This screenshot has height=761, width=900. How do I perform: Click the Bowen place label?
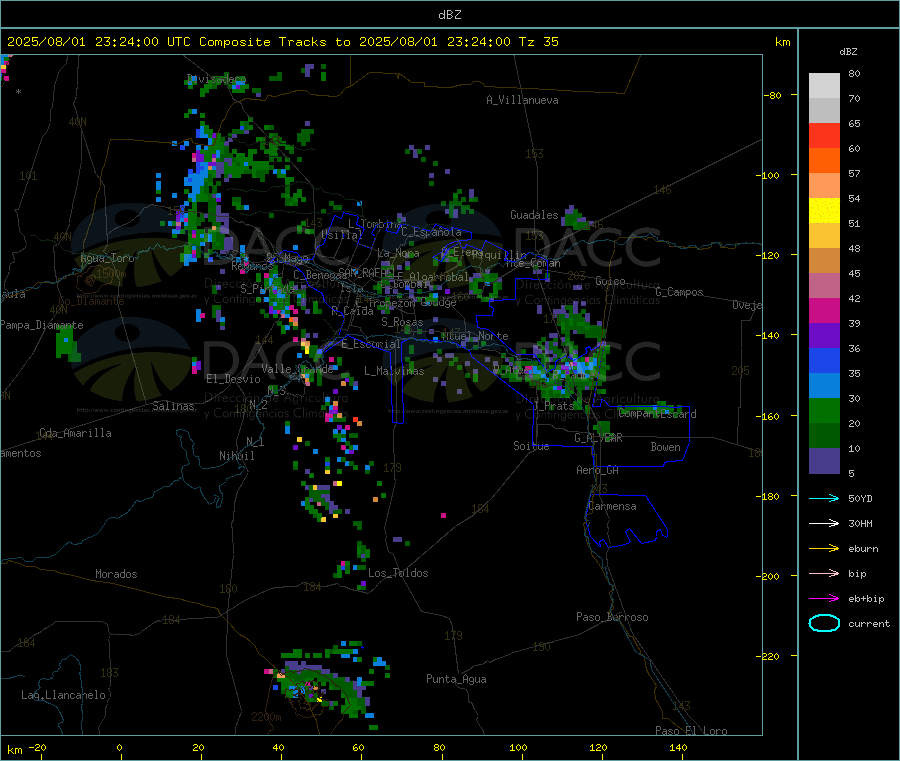tap(665, 447)
